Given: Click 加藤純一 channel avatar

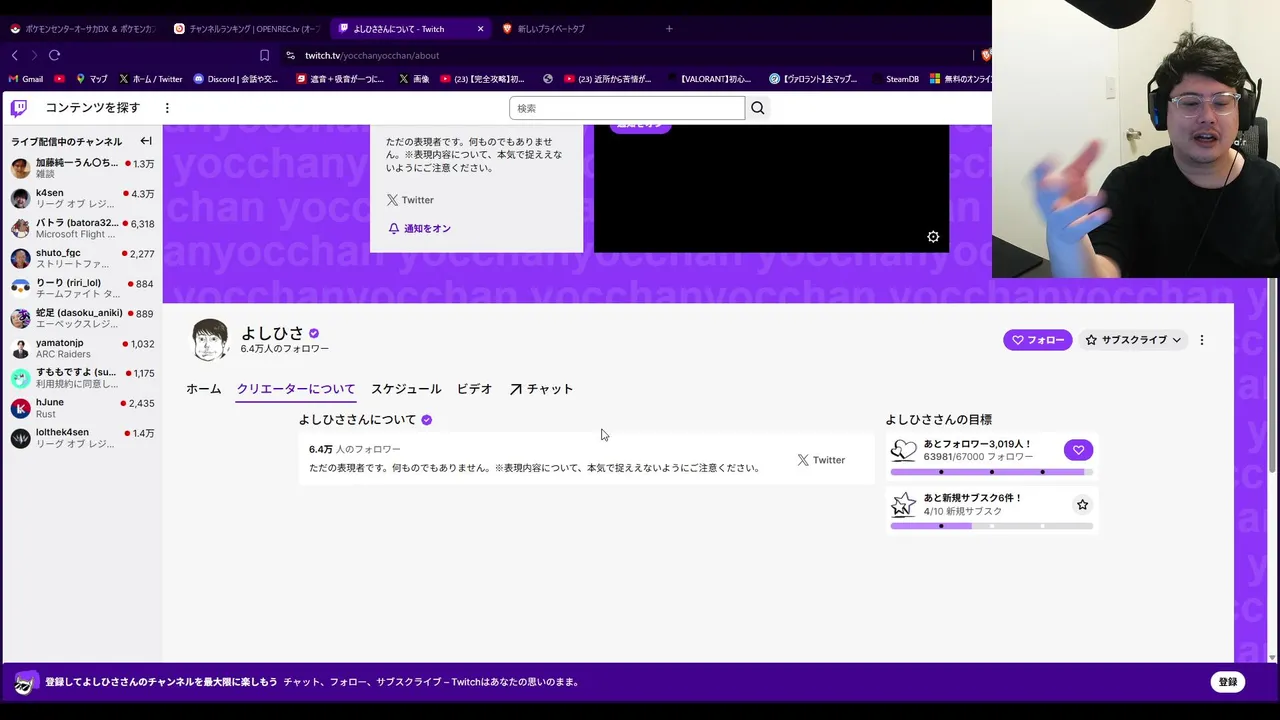Looking at the screenshot, I should click(x=20, y=168).
